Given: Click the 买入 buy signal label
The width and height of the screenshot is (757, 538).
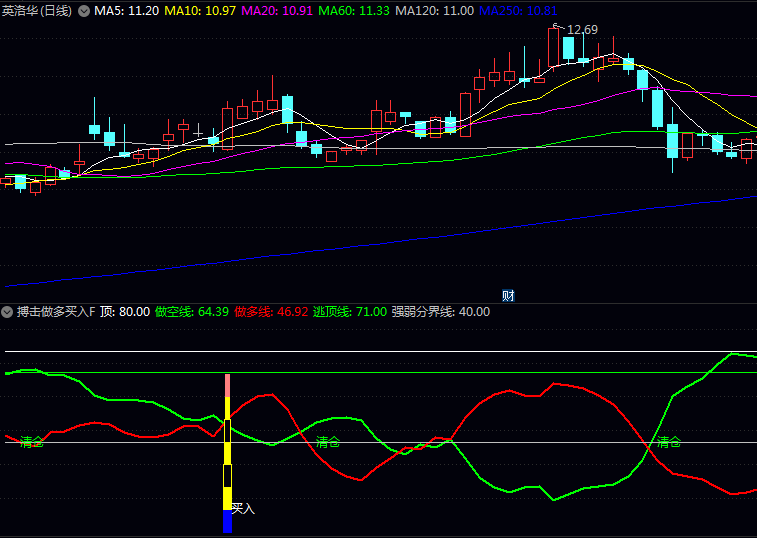Looking at the screenshot, I should (x=244, y=509).
